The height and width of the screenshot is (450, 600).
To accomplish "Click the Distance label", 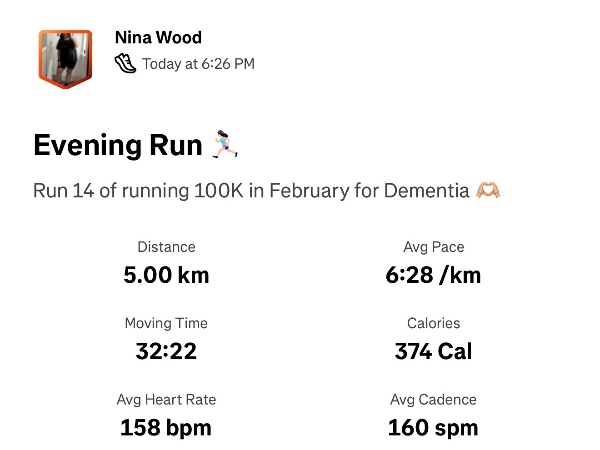I will point(166,247).
